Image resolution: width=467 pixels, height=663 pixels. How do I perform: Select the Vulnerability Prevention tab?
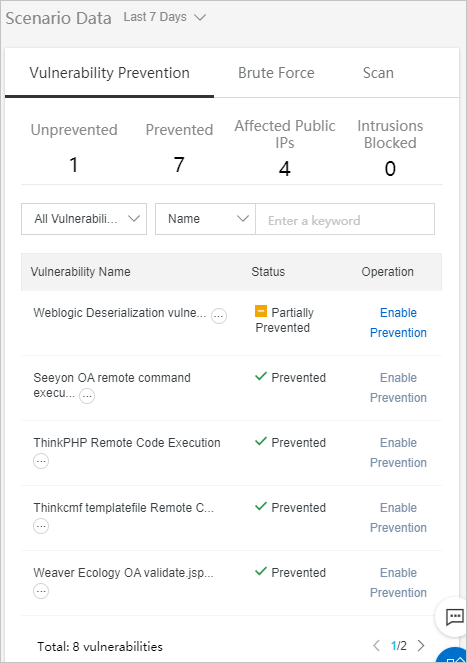pyautogui.click(x=109, y=73)
